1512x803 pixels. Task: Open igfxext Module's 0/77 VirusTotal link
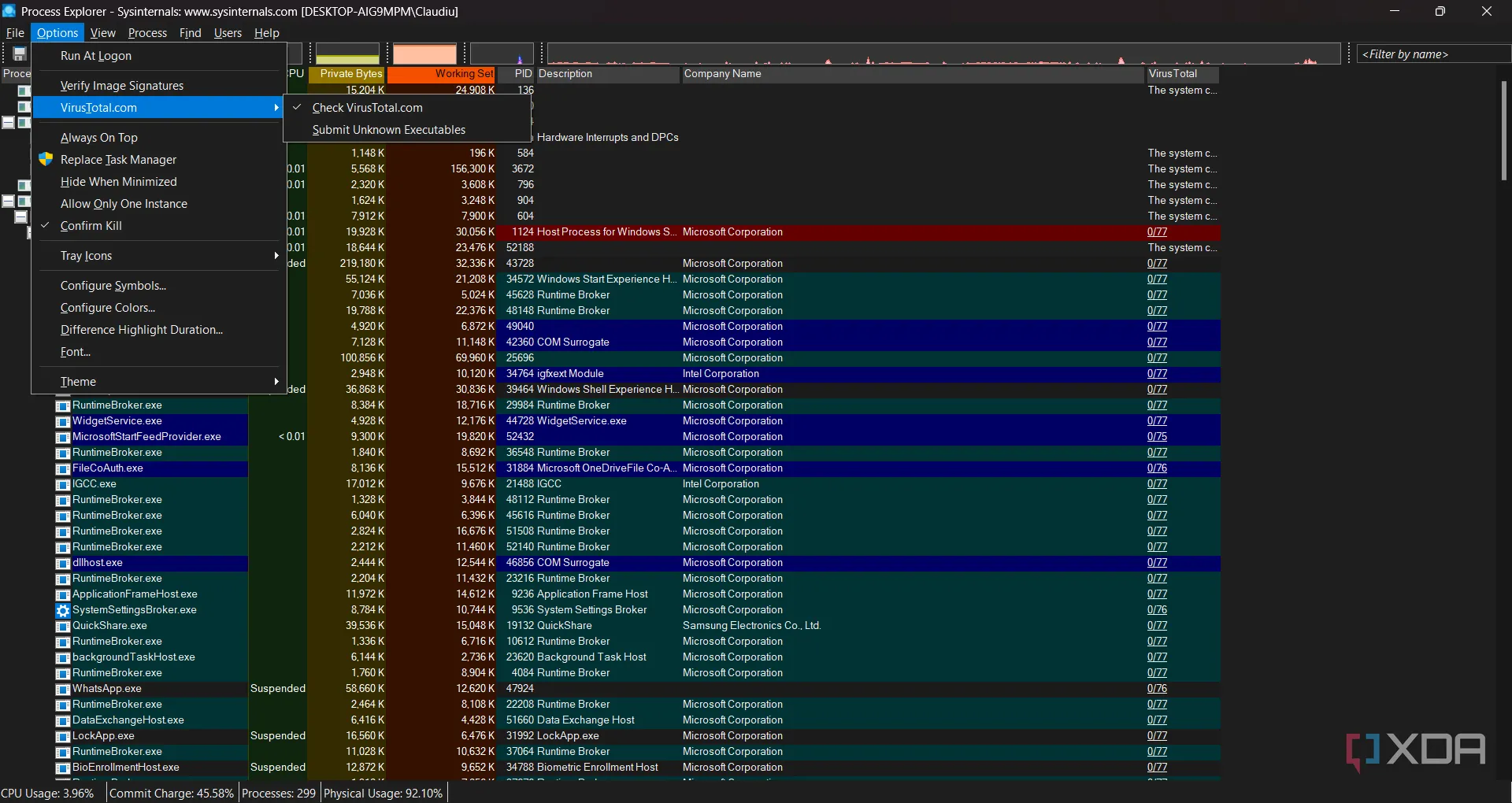(x=1157, y=374)
